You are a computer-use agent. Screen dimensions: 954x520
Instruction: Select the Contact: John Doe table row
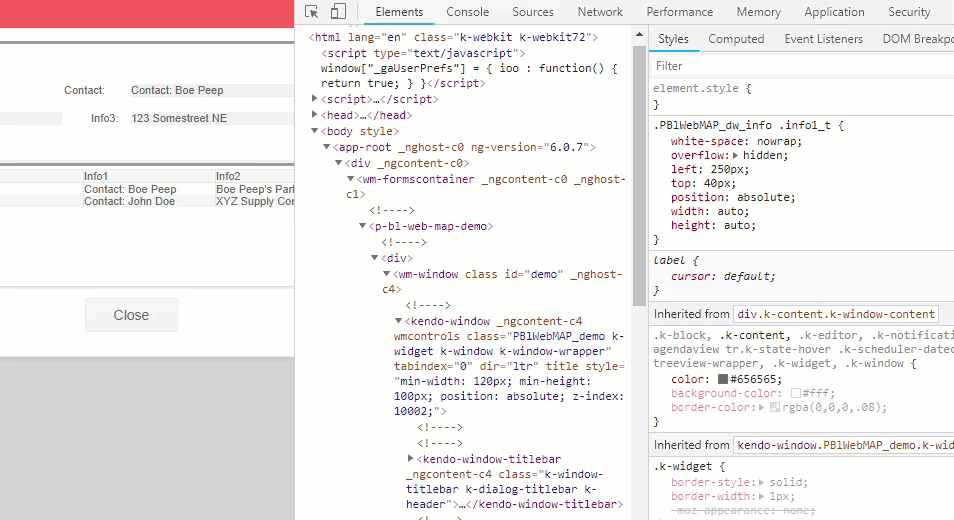click(x=147, y=201)
